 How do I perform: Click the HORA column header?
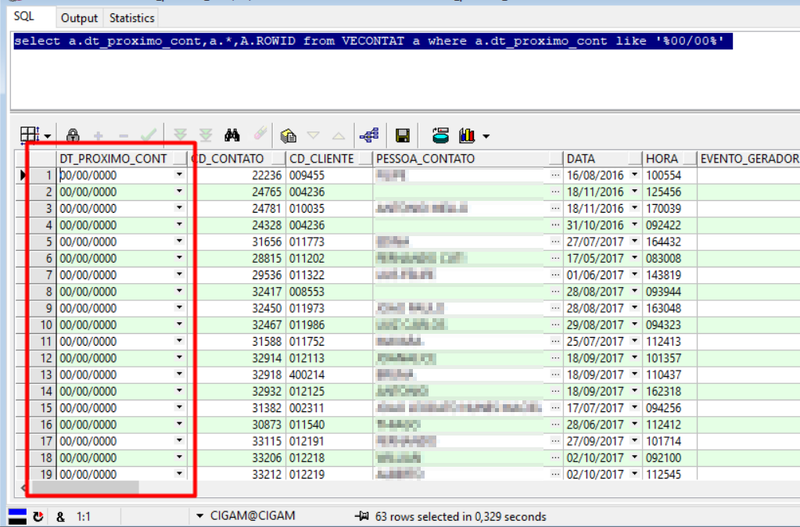click(x=662, y=159)
